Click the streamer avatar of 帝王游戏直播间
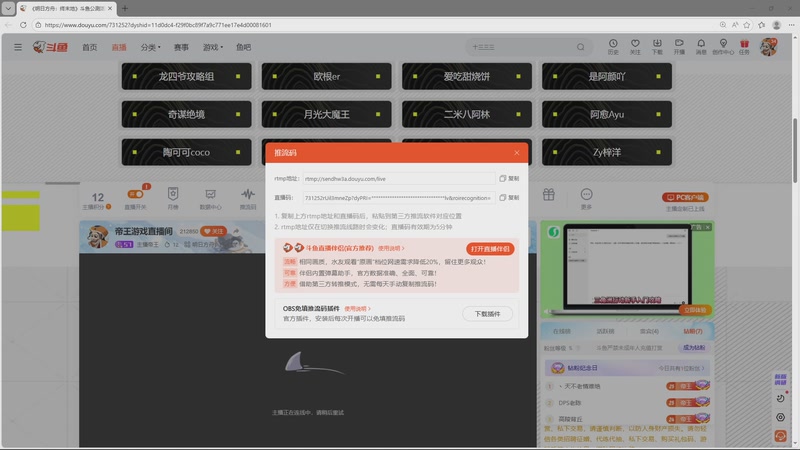800x450 pixels. (x=97, y=237)
